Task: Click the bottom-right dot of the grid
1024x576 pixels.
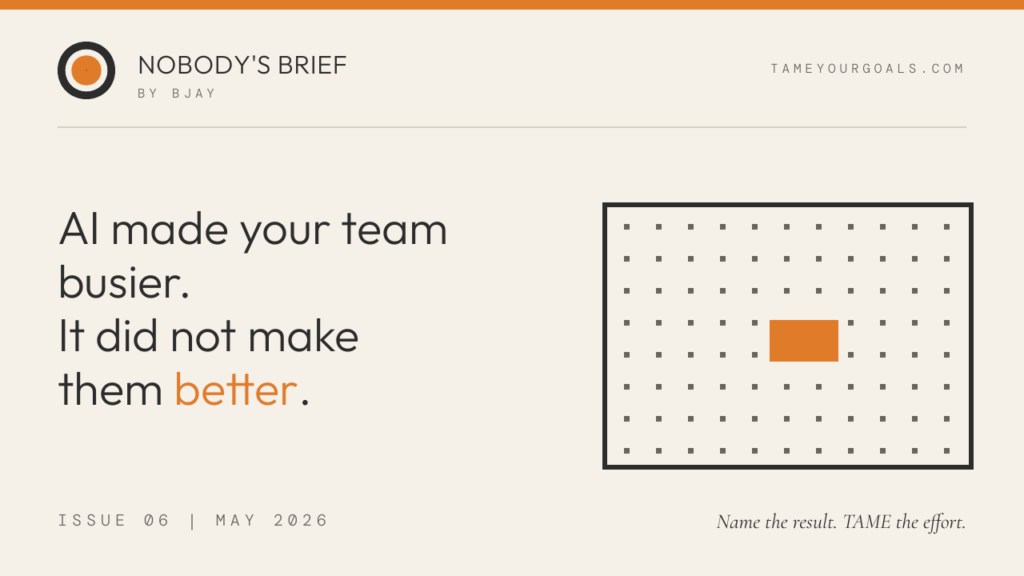Action: pos(947,451)
